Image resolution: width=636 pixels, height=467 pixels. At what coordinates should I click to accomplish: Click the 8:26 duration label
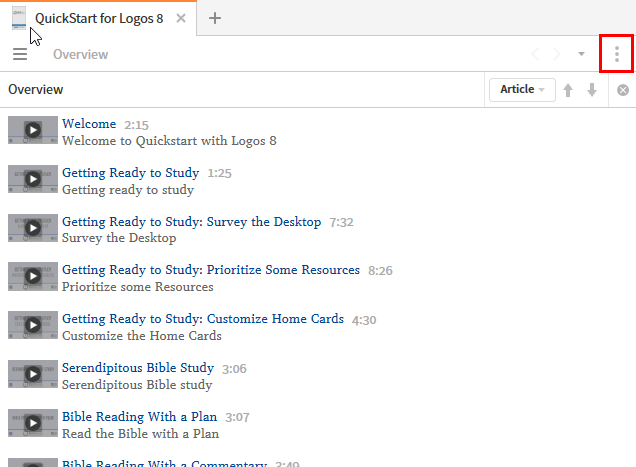point(380,271)
